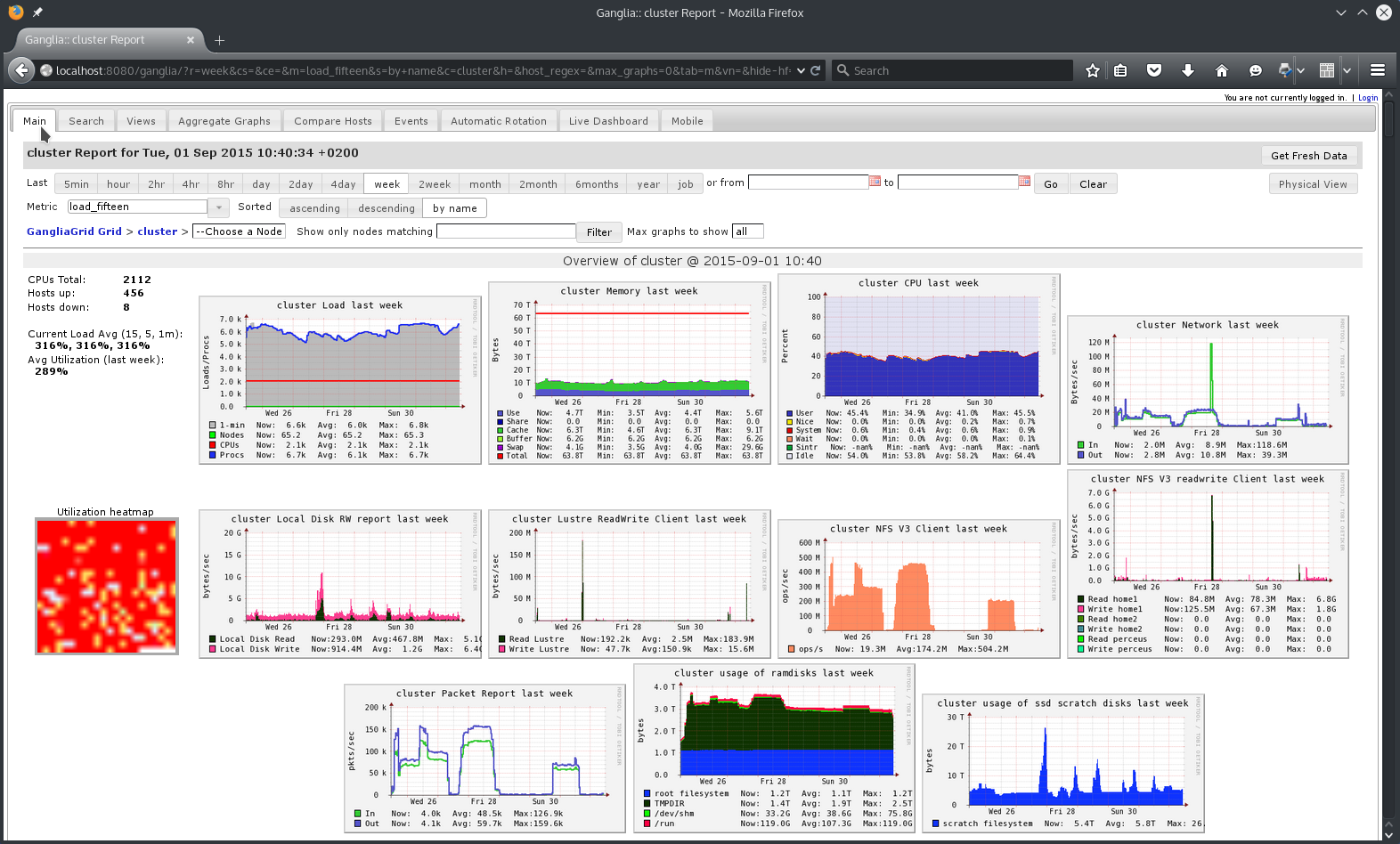Open the GangliaGrid Grid link
Viewport: 1400px width, 844px height.
pos(74,231)
